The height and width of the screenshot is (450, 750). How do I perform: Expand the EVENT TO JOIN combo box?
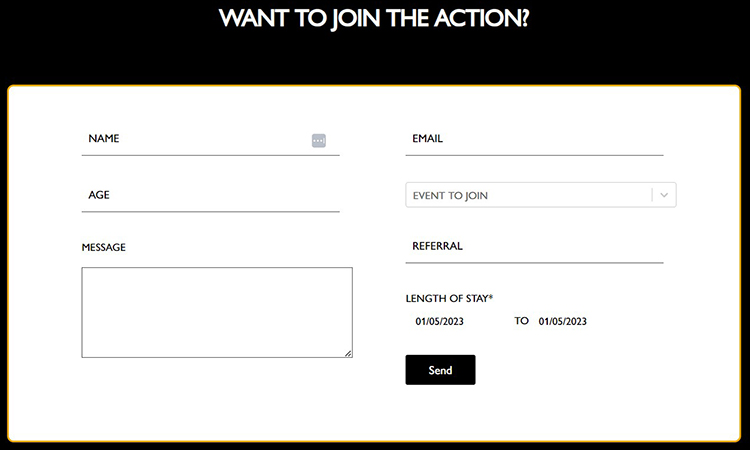tap(540, 195)
